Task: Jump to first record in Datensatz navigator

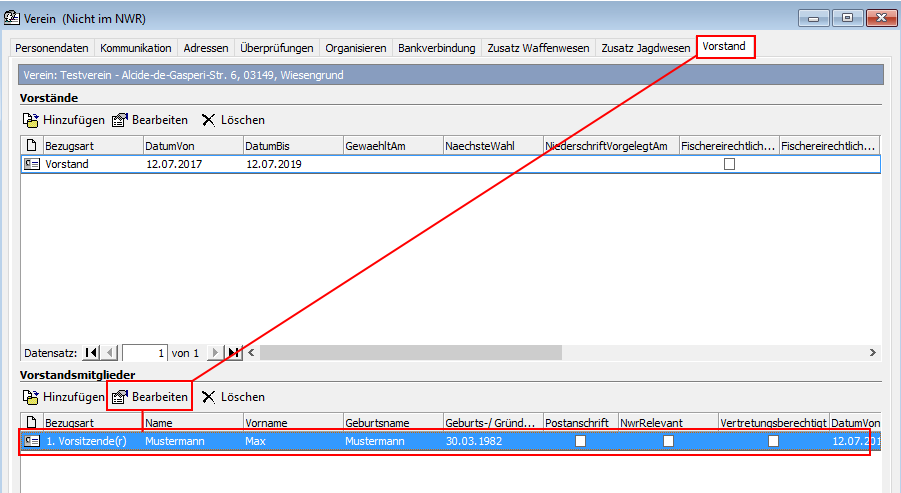Action: pos(92,353)
